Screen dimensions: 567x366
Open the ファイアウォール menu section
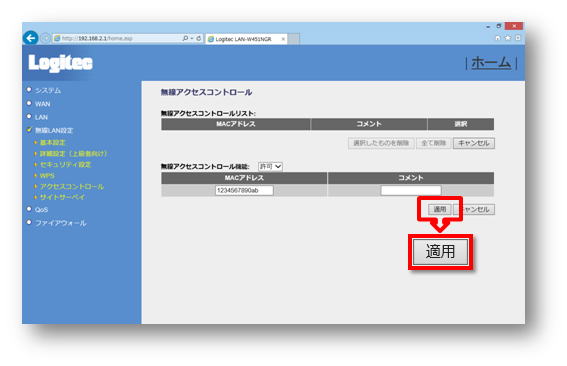click(60, 223)
